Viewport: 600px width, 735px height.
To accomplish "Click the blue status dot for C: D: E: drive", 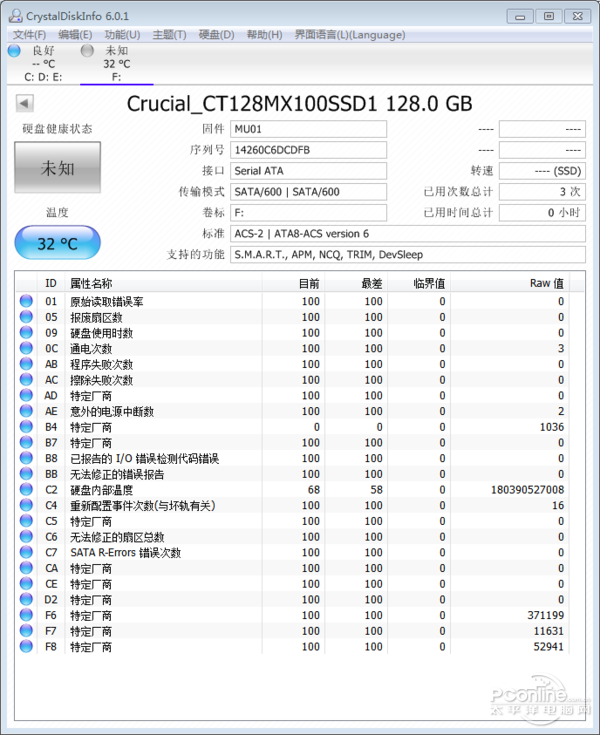I will coord(15,50).
